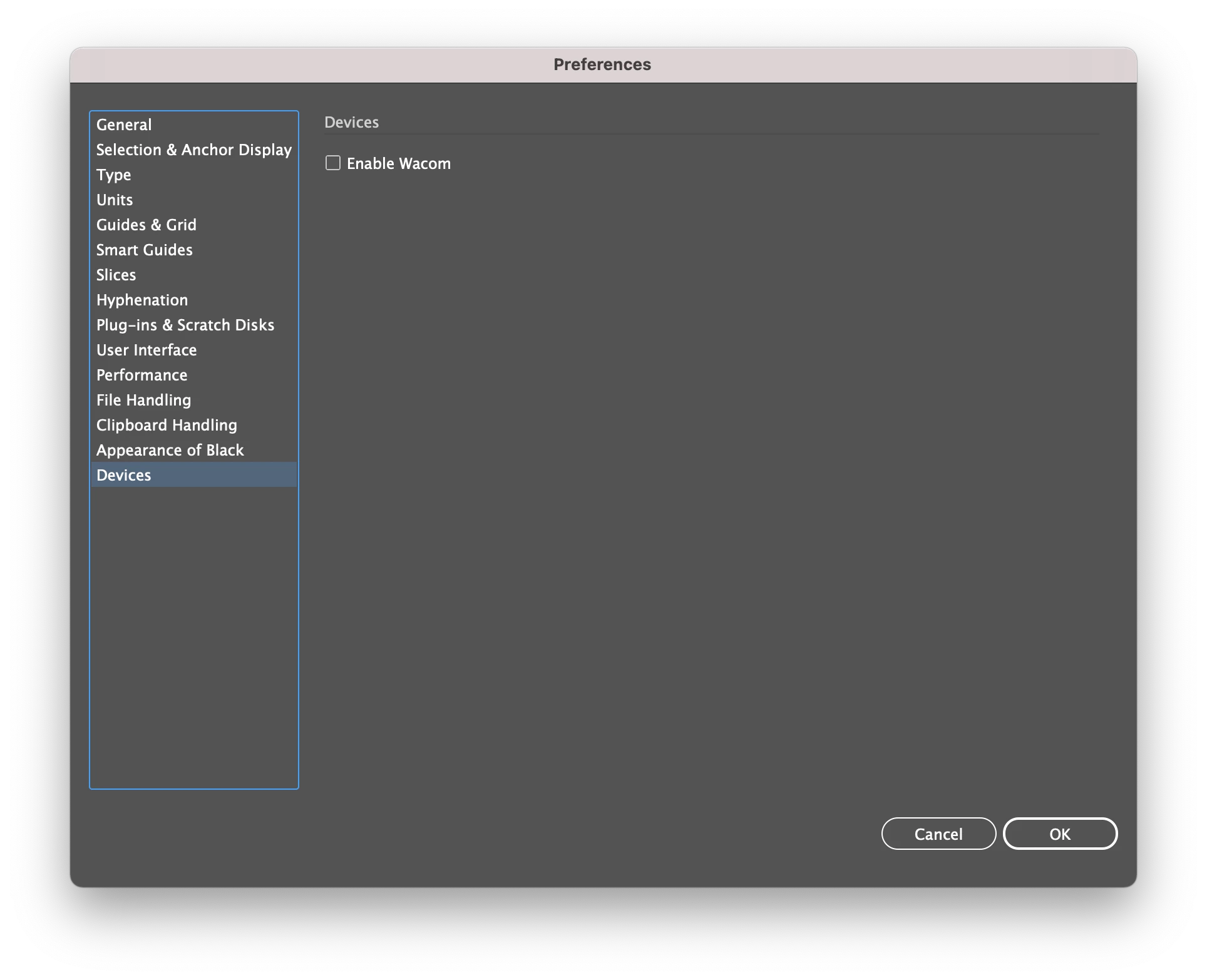
Task: Select User Interface category
Action: [x=146, y=350]
